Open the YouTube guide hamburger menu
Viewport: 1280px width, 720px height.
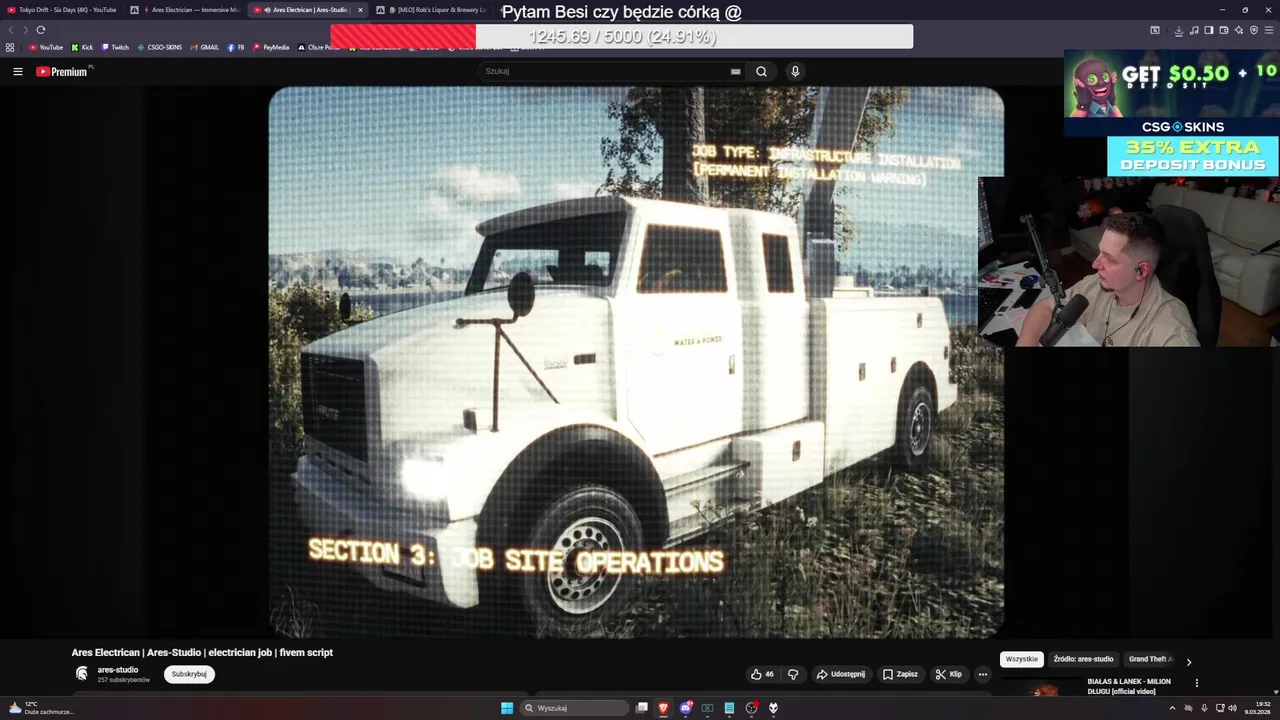point(17,71)
